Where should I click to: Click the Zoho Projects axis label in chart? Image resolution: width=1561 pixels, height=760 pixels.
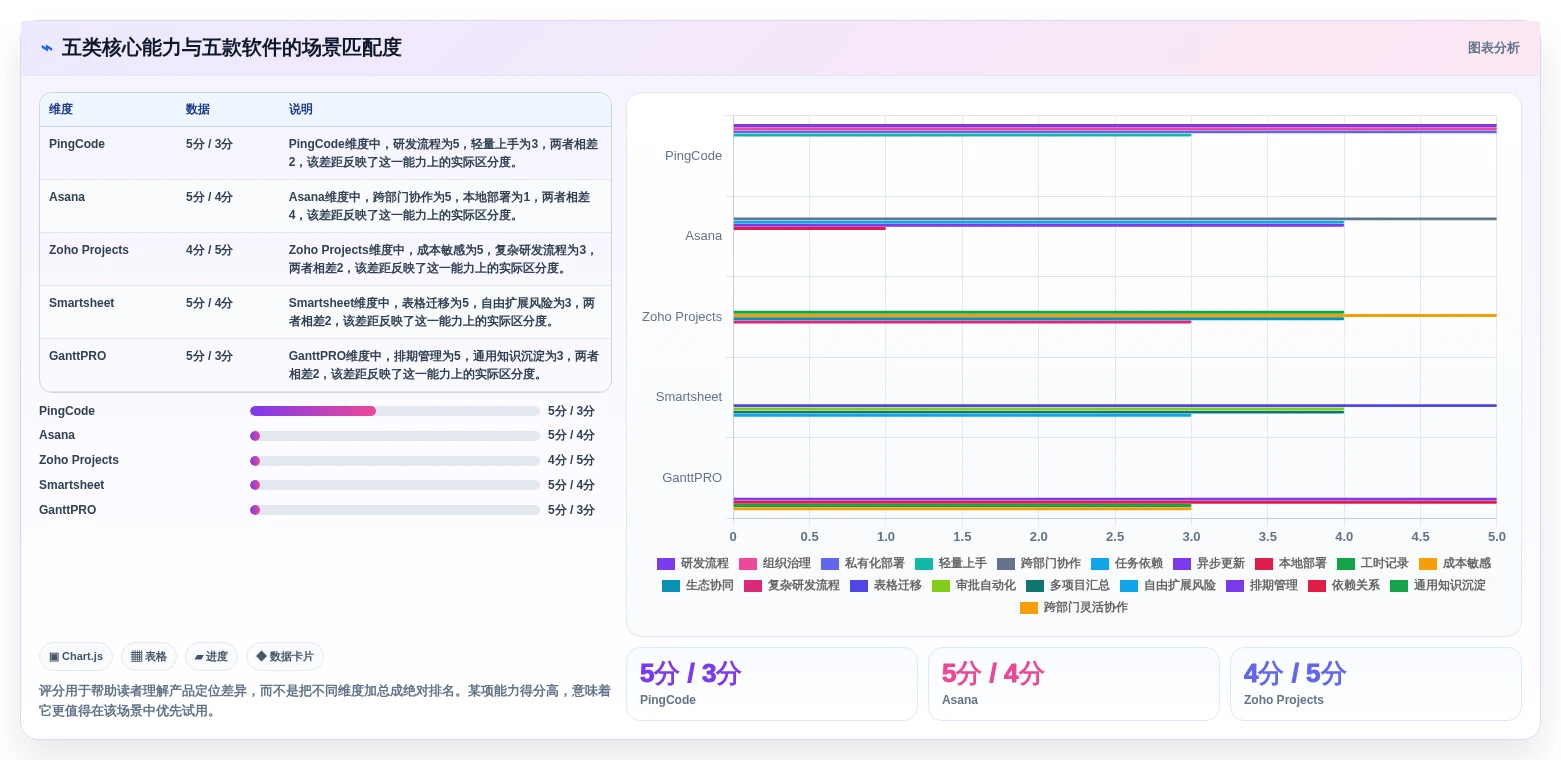pyautogui.click(x=682, y=317)
